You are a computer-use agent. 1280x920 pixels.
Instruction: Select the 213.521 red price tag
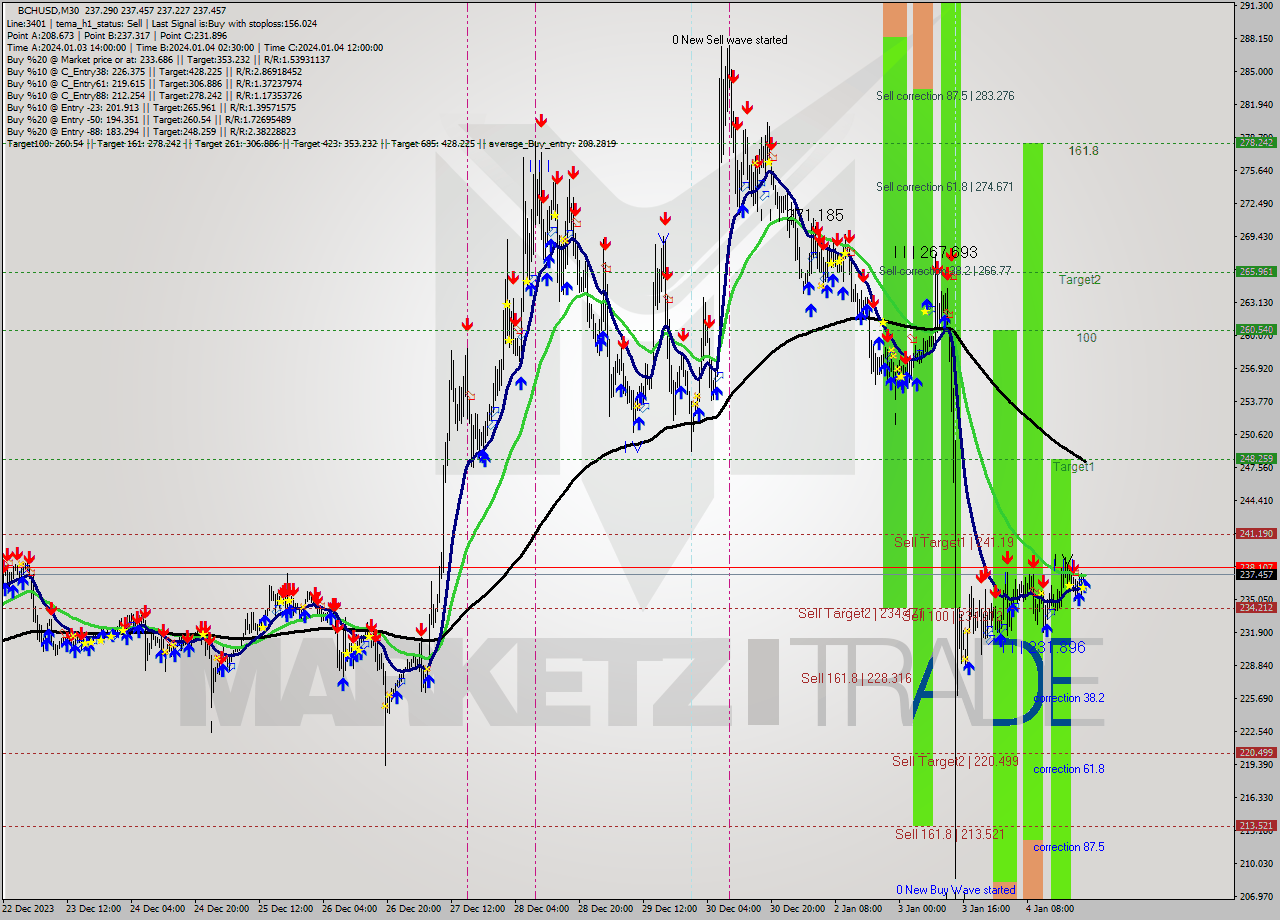pyautogui.click(x=1256, y=826)
